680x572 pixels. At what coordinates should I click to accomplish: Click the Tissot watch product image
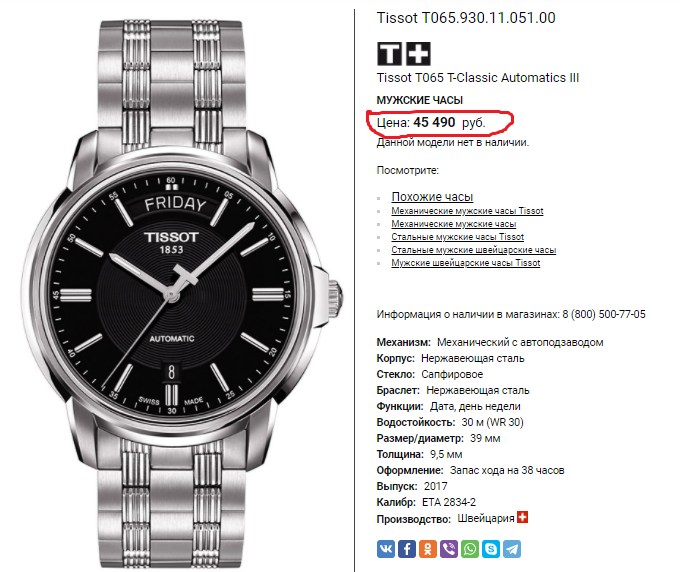tap(182, 294)
